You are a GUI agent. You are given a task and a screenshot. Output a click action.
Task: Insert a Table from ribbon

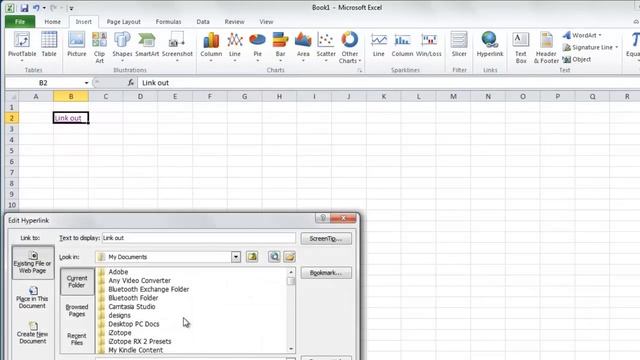tap(49, 45)
